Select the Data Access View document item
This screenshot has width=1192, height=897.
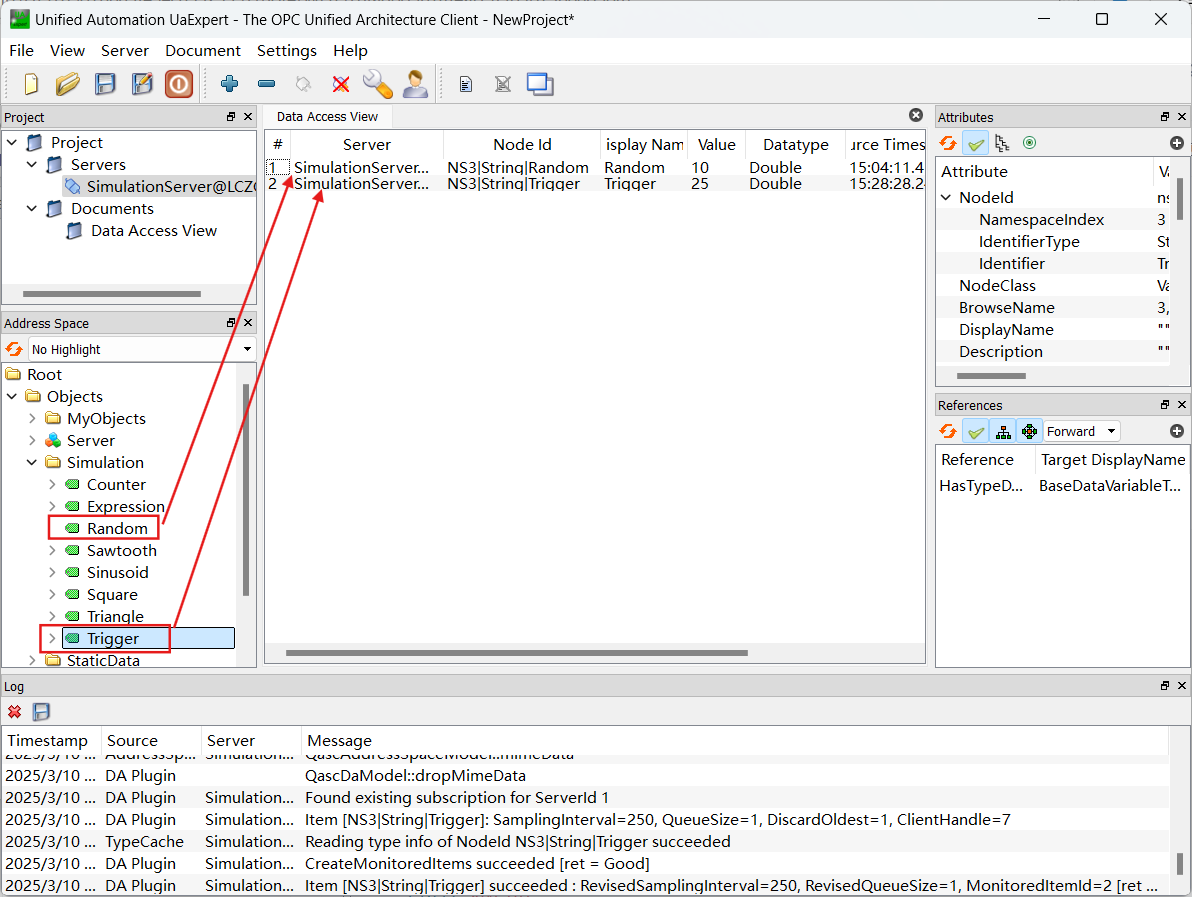(x=154, y=230)
